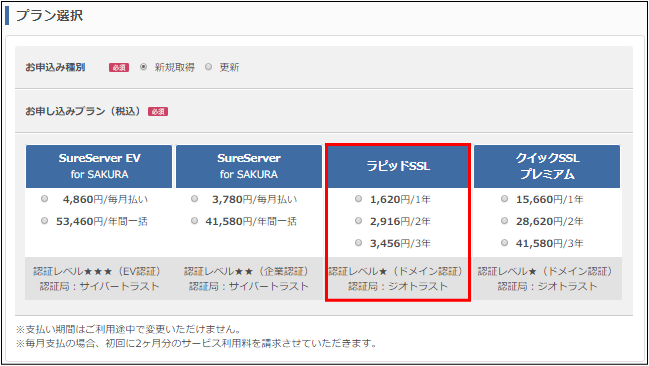Select クイックSSL 15,660円 one-year plan

504,199
